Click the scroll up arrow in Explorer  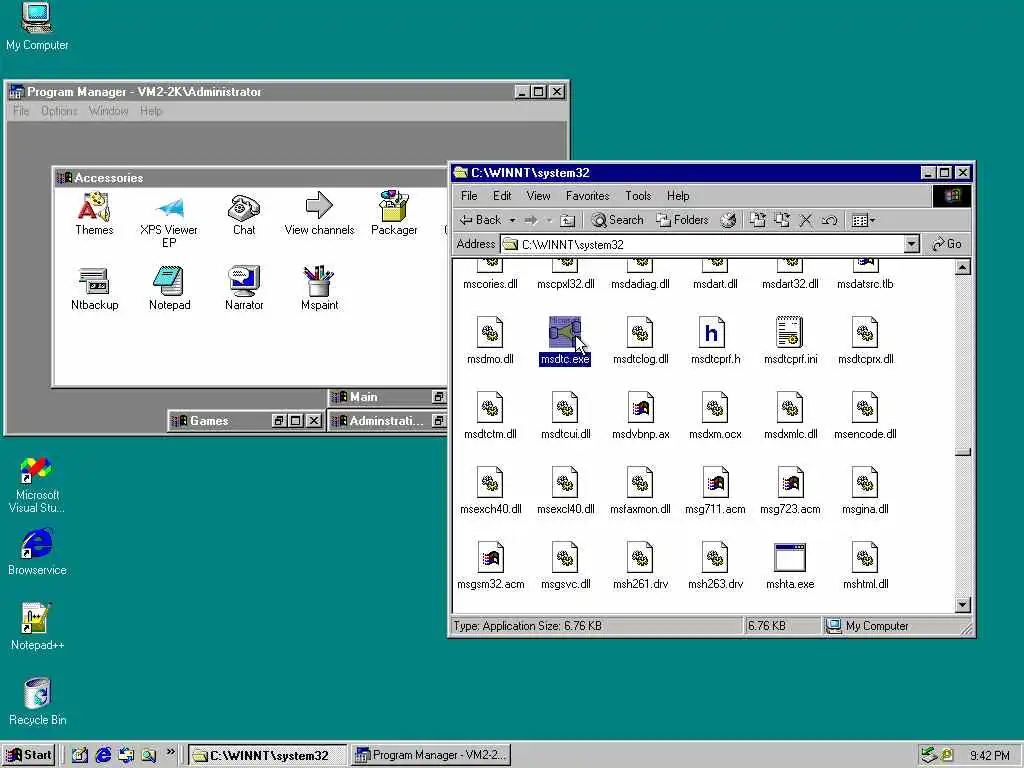click(963, 267)
